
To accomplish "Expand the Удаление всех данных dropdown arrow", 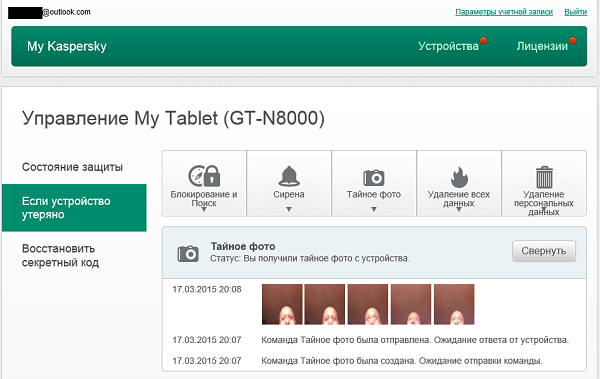I will (459, 209).
